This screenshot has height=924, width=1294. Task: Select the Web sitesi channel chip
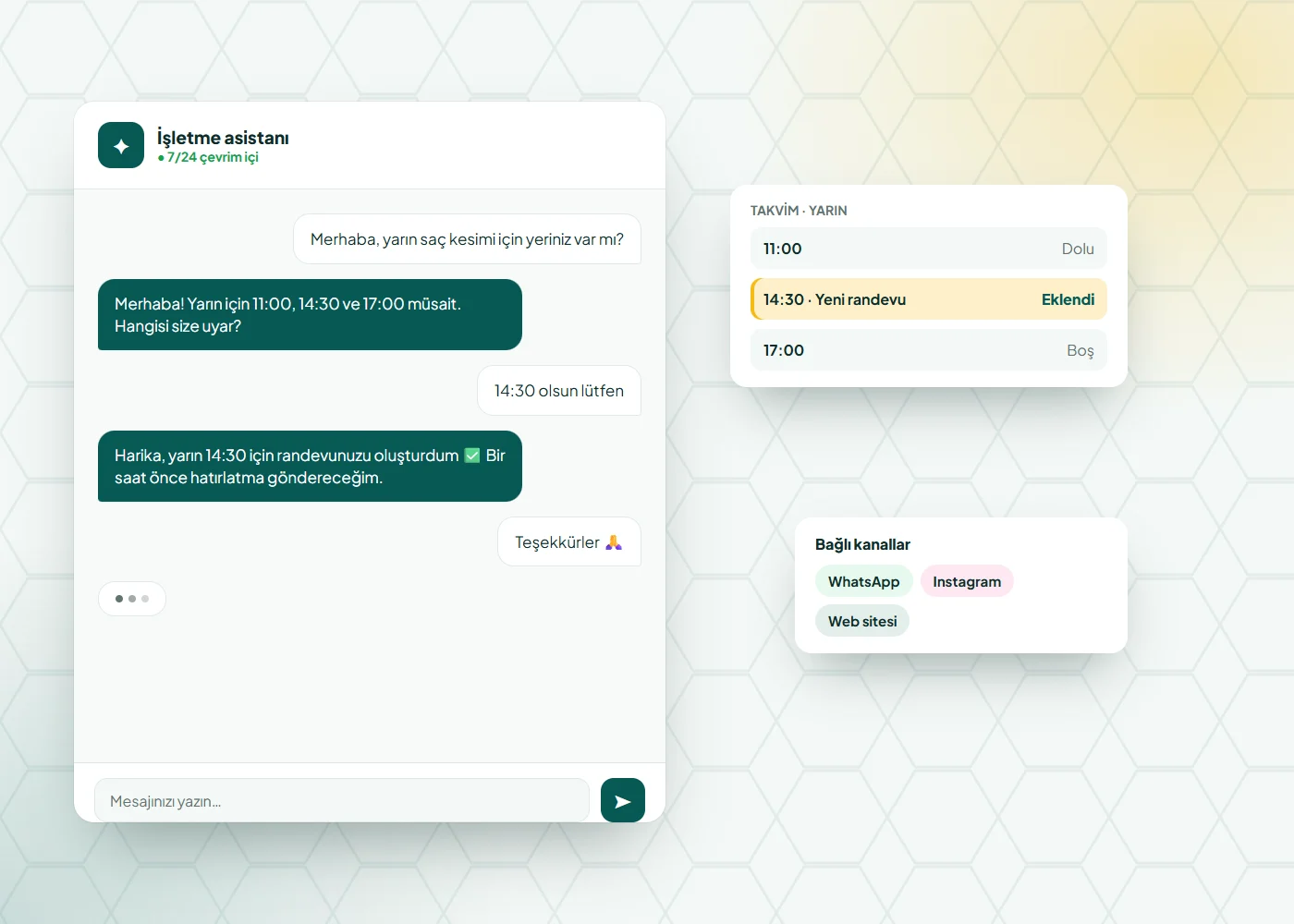(862, 621)
